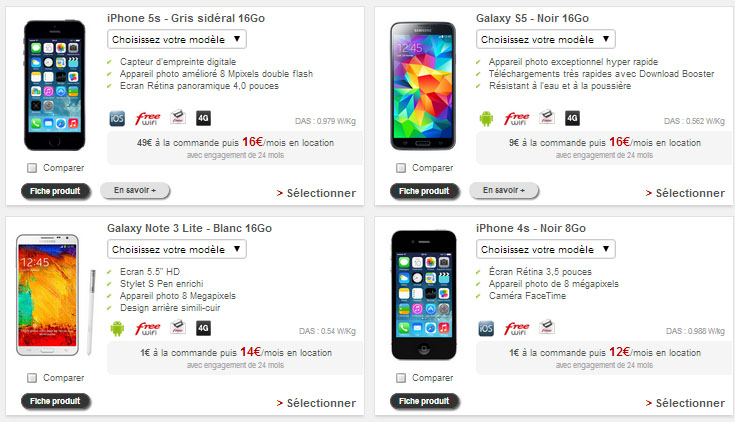Enable Comparer checkbox for Galaxy S5

[x=401, y=168]
